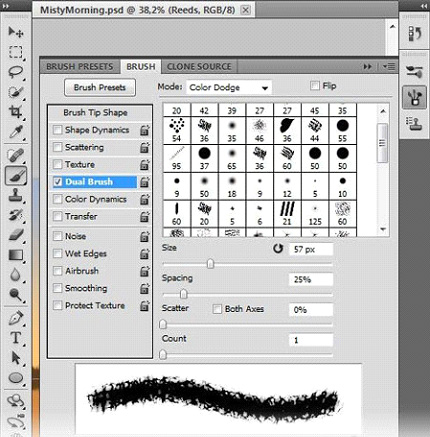Check the Both Axes checkbox
The width and height of the screenshot is (430, 437).
click(217, 309)
